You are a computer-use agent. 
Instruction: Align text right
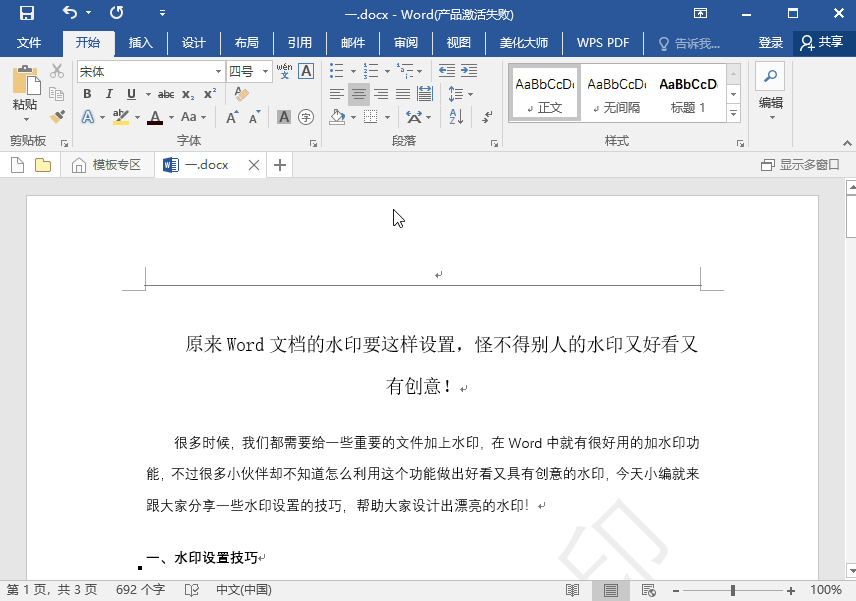coord(381,94)
